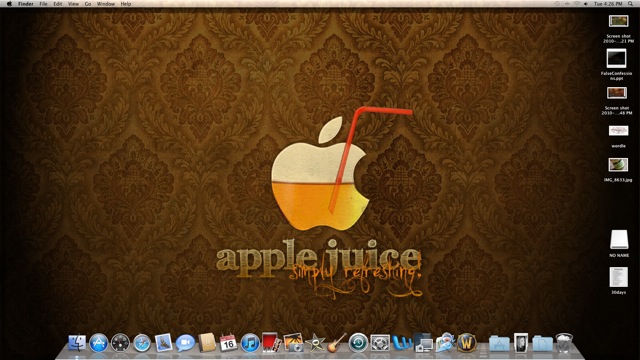Image resolution: width=640 pixels, height=360 pixels.
Task: Select the wordle desktop file
Action: pos(618,131)
